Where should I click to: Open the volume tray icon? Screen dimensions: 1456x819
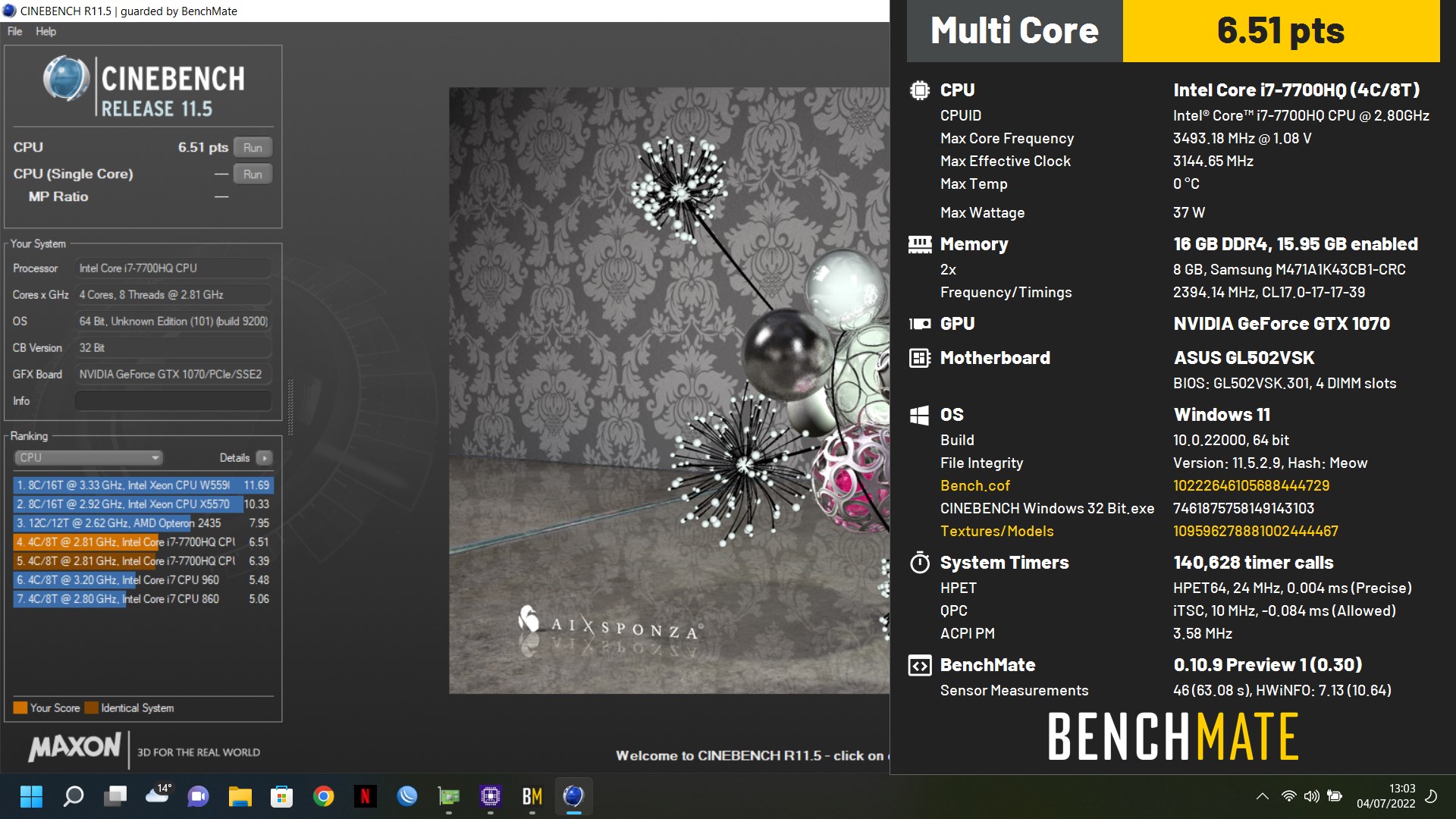1311,796
